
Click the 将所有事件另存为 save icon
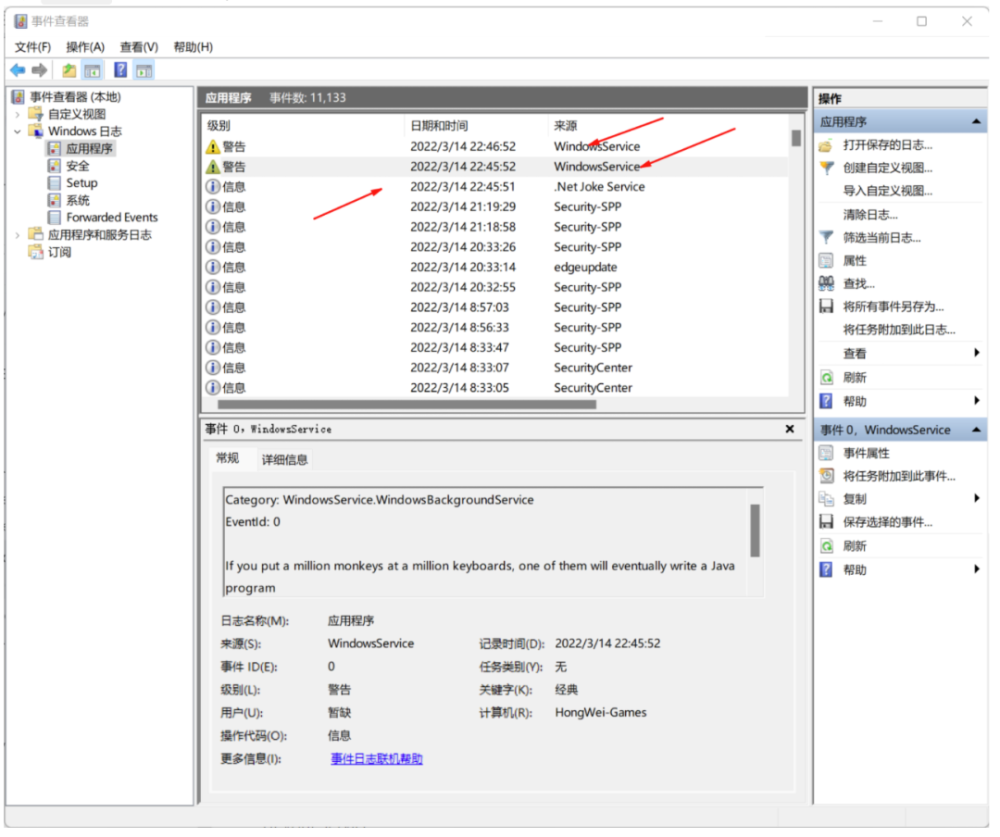826,307
